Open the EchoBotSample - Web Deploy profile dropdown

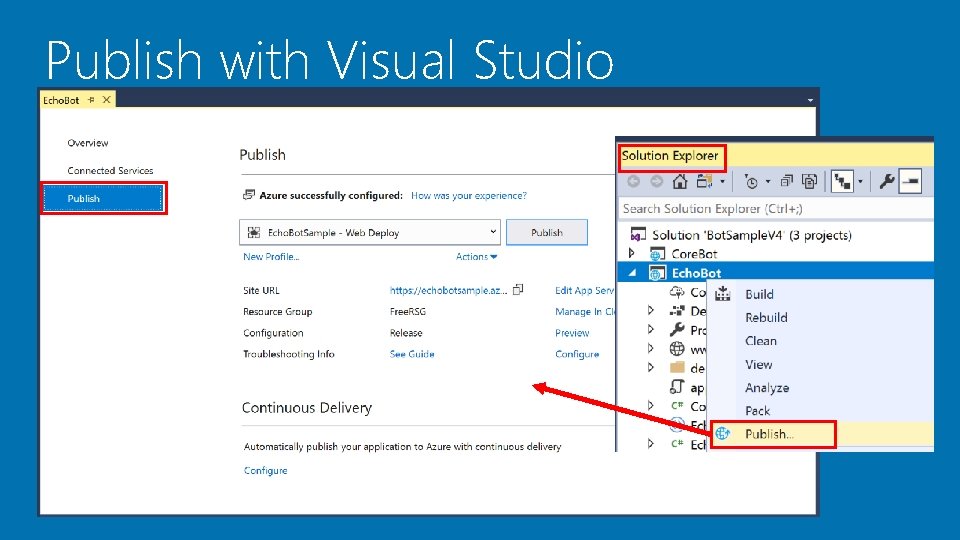370,233
